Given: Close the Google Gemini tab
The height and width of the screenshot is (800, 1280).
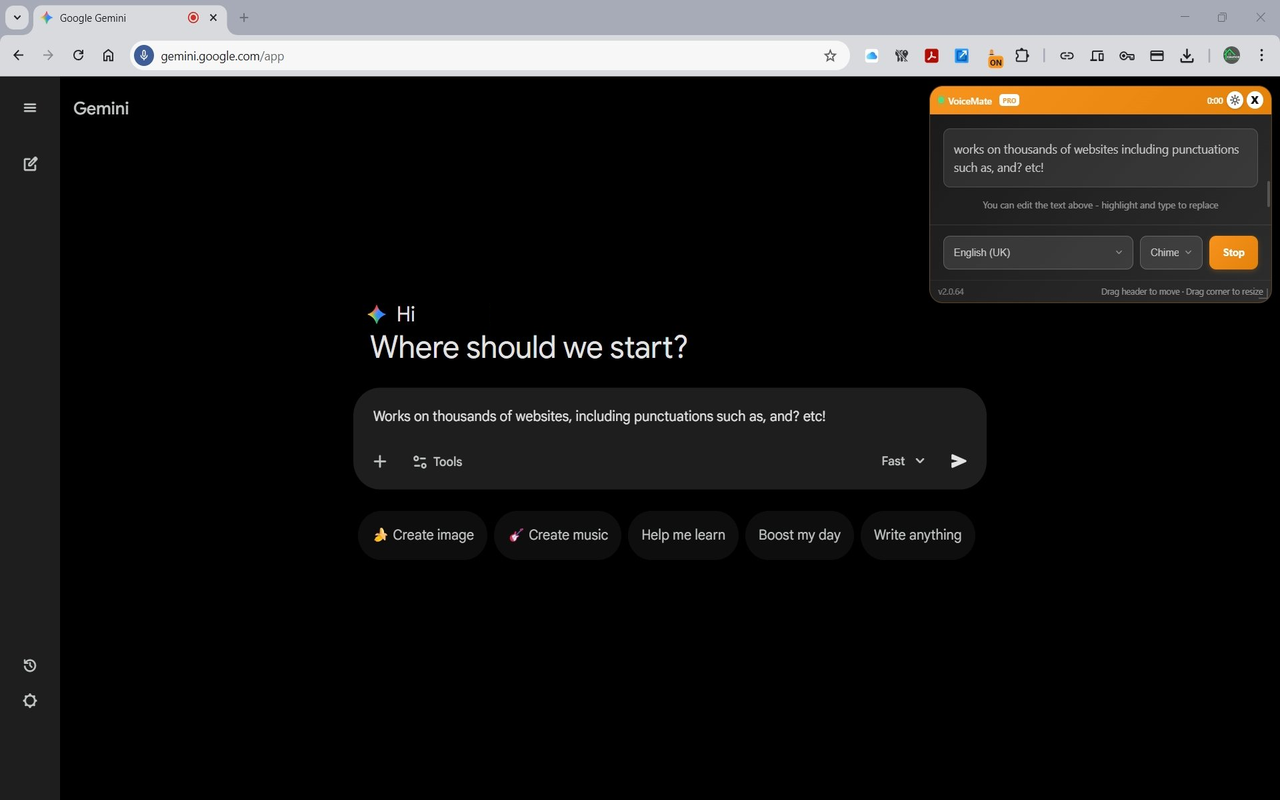Looking at the screenshot, I should (x=213, y=18).
